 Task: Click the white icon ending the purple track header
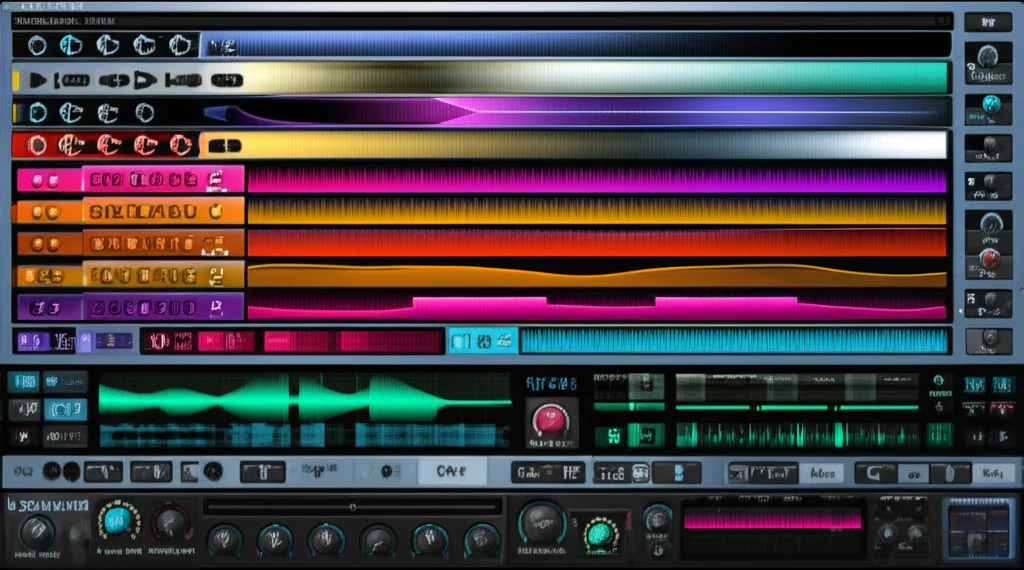217,307
